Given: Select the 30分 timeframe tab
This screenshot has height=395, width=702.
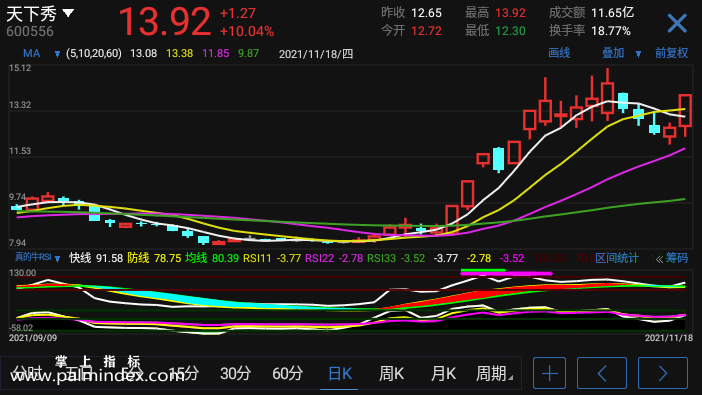Looking at the screenshot, I should click(235, 373).
